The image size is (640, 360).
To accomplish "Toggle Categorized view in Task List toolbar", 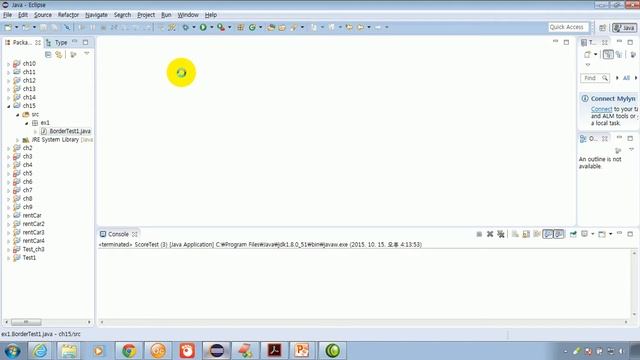I will coord(608,54).
